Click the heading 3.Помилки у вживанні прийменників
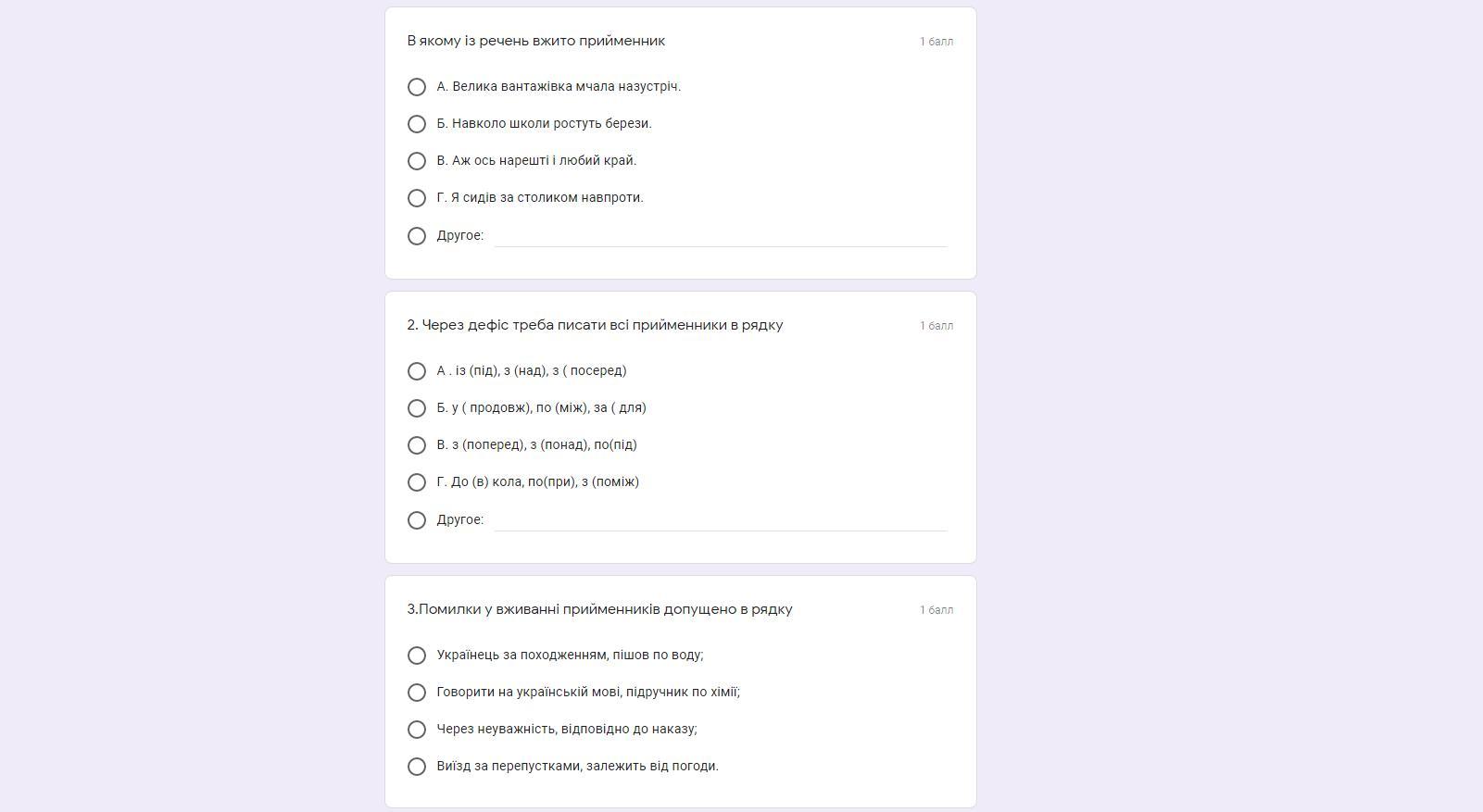Screen dimensions: 1483x812 (x=599, y=609)
